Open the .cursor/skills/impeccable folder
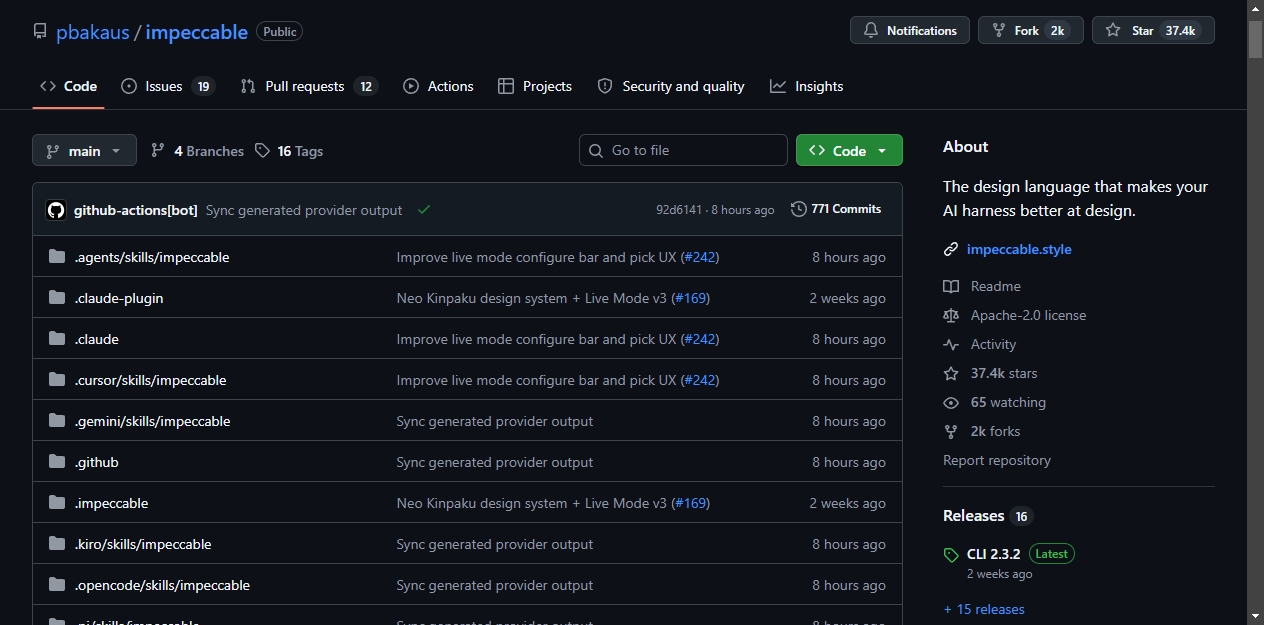The height and width of the screenshot is (625, 1264). [151, 380]
